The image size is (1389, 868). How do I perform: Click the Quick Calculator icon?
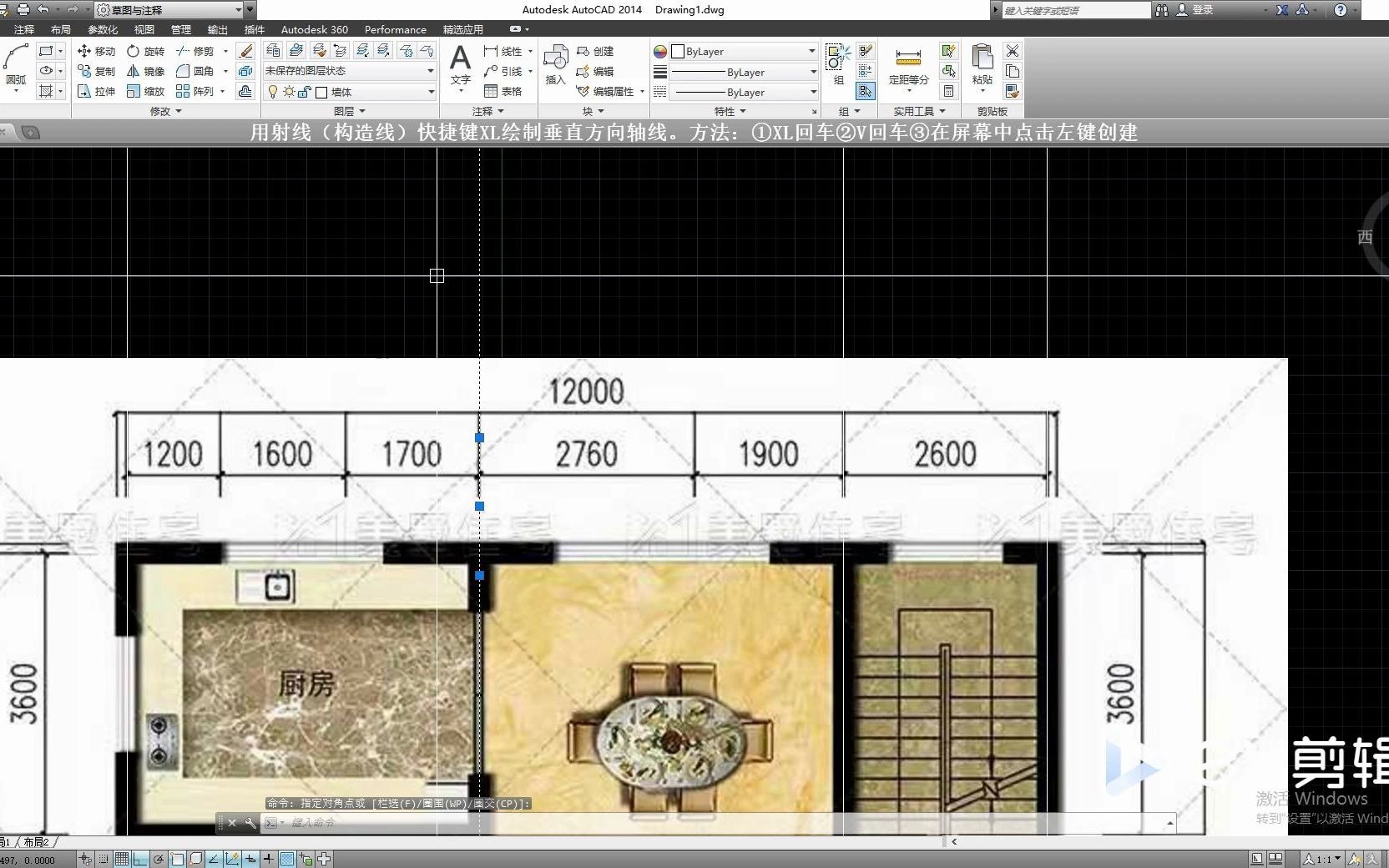[x=948, y=91]
